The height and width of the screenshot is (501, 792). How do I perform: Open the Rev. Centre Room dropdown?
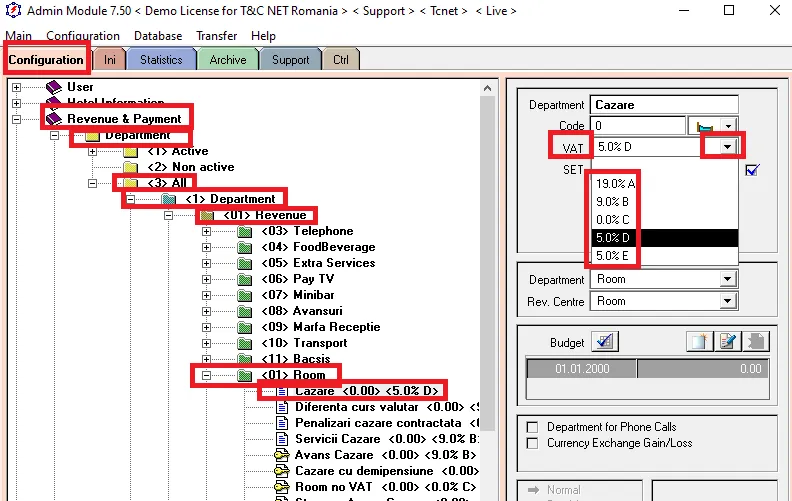pos(727,301)
